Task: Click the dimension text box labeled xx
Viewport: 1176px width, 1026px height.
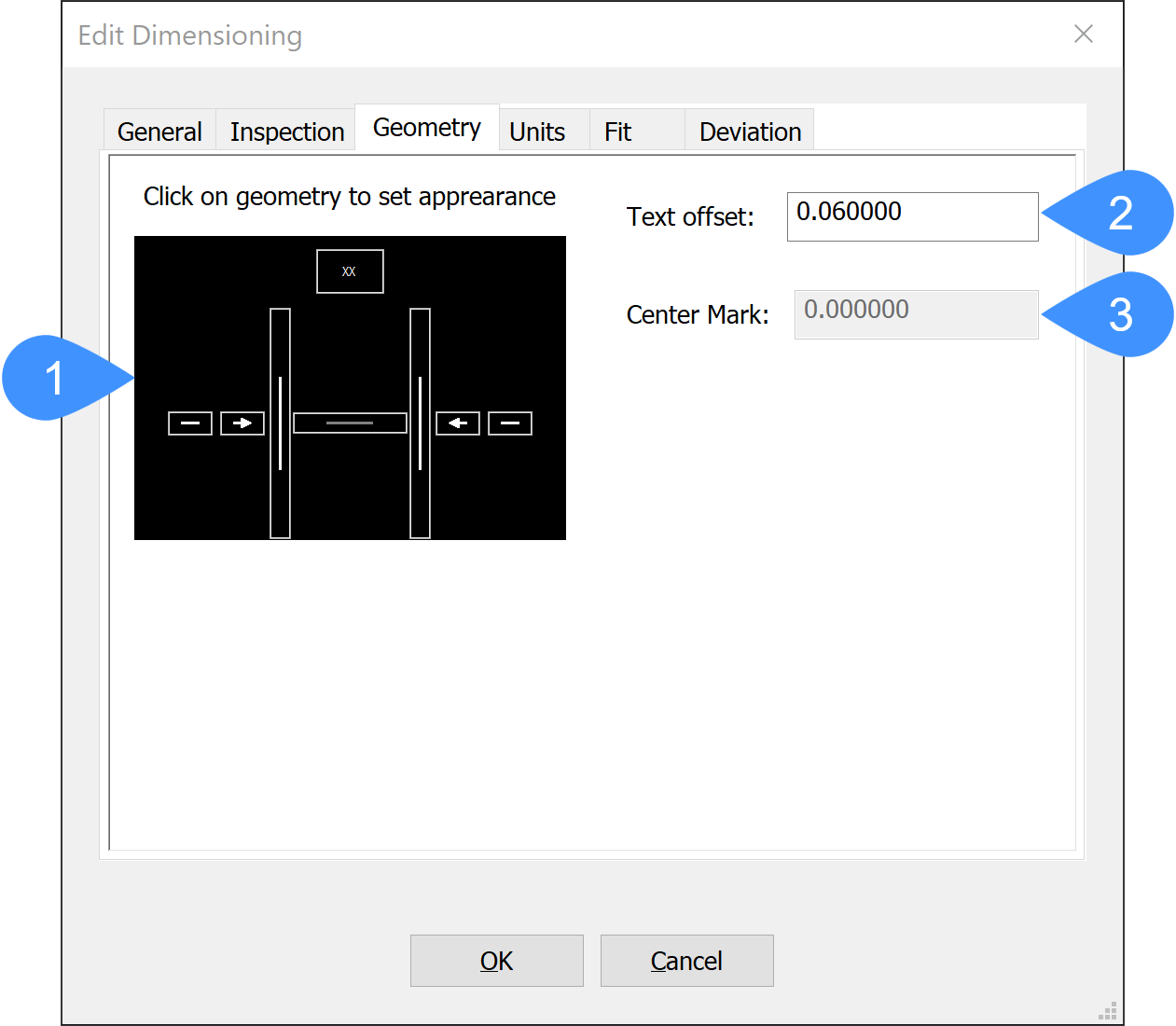Action: [x=350, y=271]
